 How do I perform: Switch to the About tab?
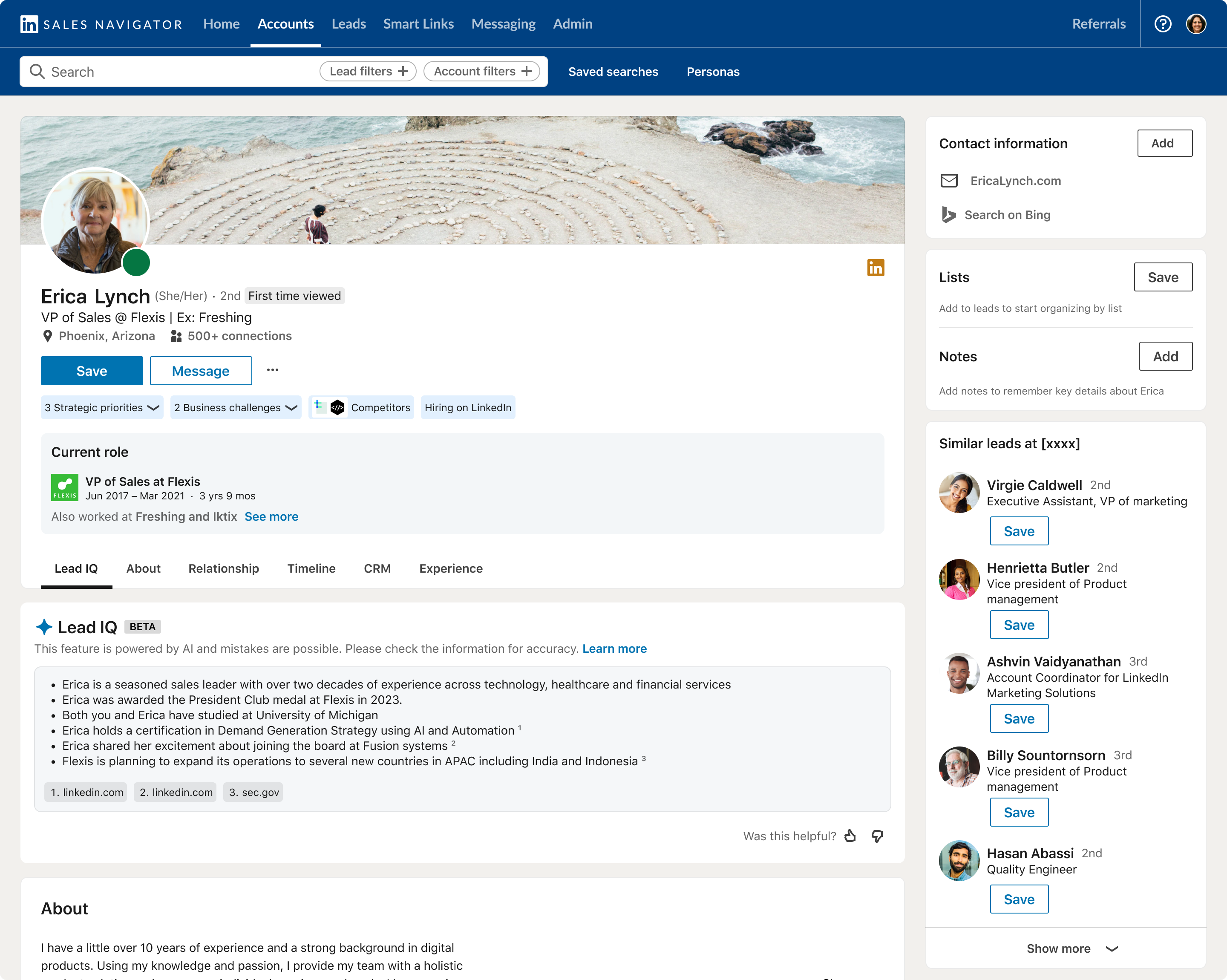click(144, 568)
